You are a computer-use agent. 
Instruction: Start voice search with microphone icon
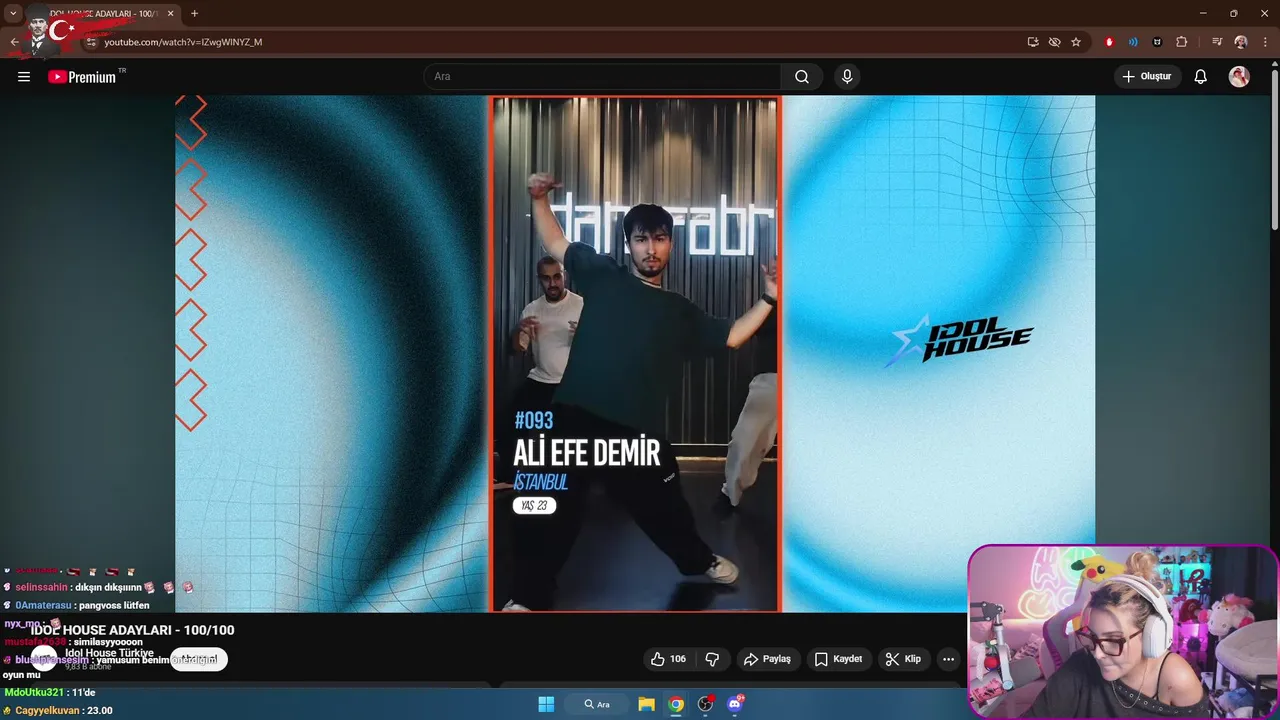pos(847,77)
